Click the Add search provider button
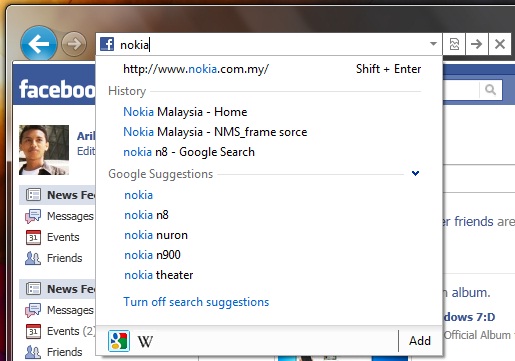The width and height of the screenshot is (515, 361). click(x=420, y=341)
